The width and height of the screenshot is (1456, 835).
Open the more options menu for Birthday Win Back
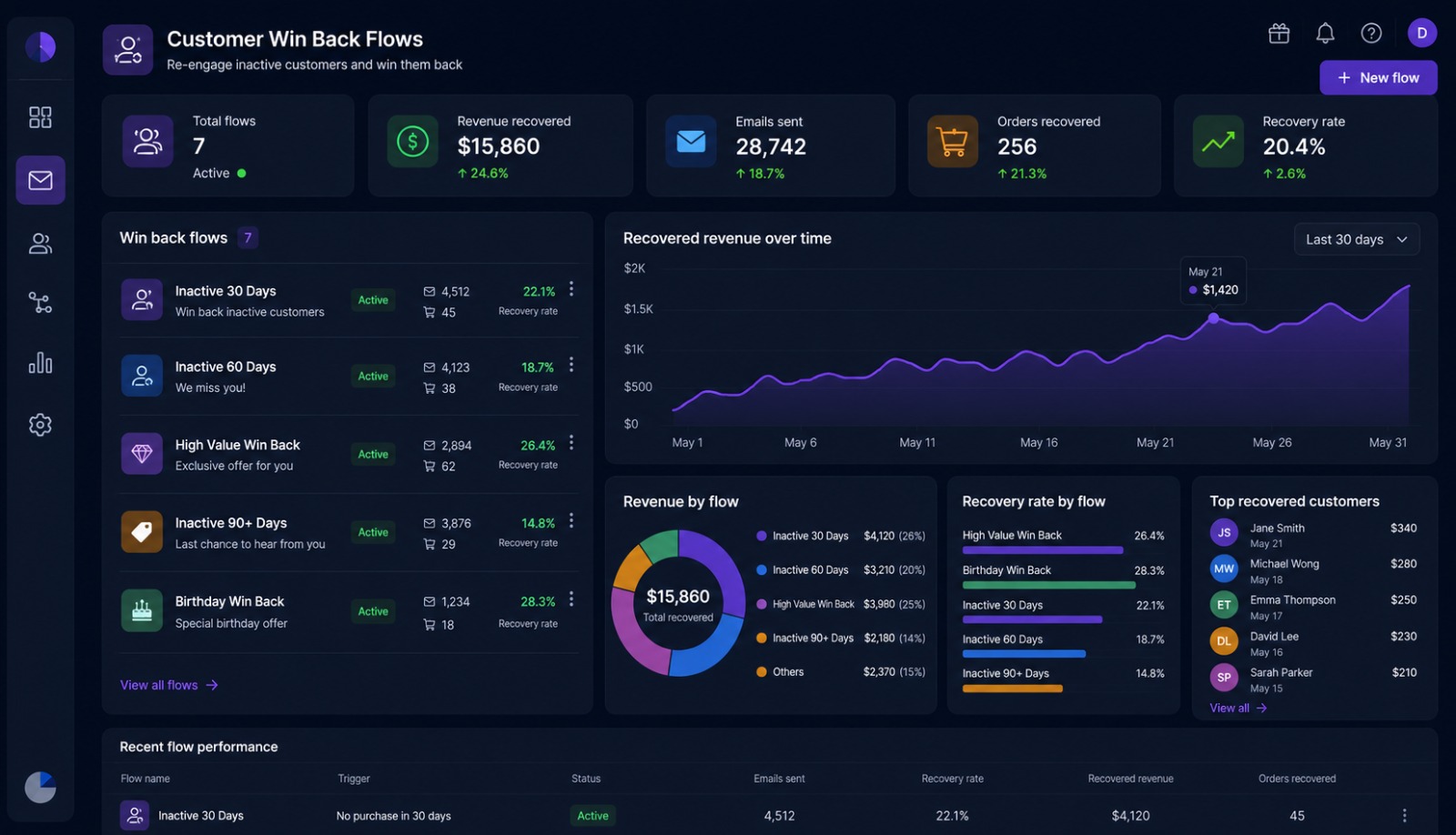tap(571, 599)
